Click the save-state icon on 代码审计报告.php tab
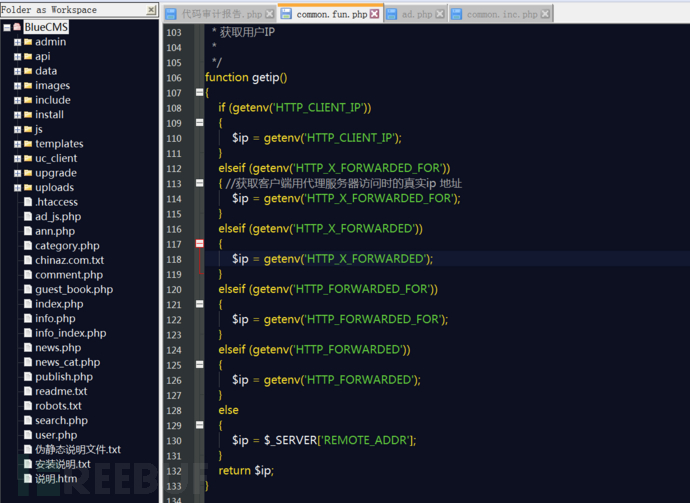Viewport: 690px width, 503px height. [x=172, y=15]
